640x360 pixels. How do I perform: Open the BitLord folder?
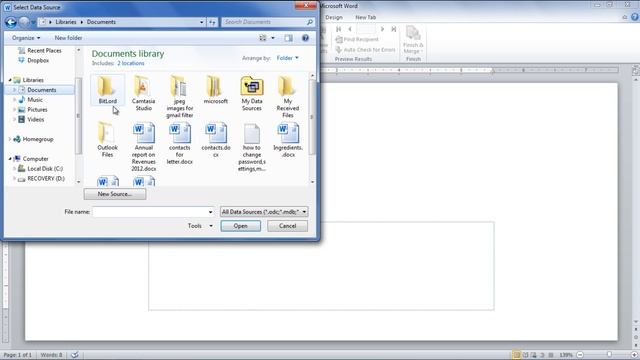point(107,90)
